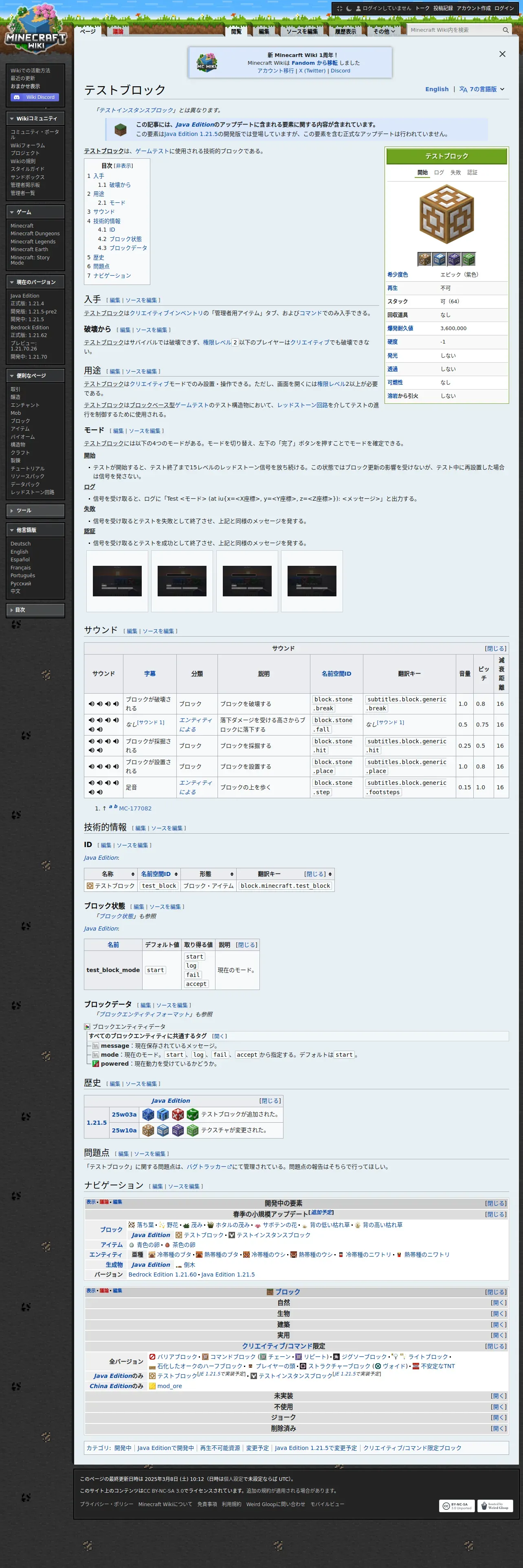The image size is (523, 1568).
Task: Close the anniversary notice banner
Action: click(x=502, y=54)
